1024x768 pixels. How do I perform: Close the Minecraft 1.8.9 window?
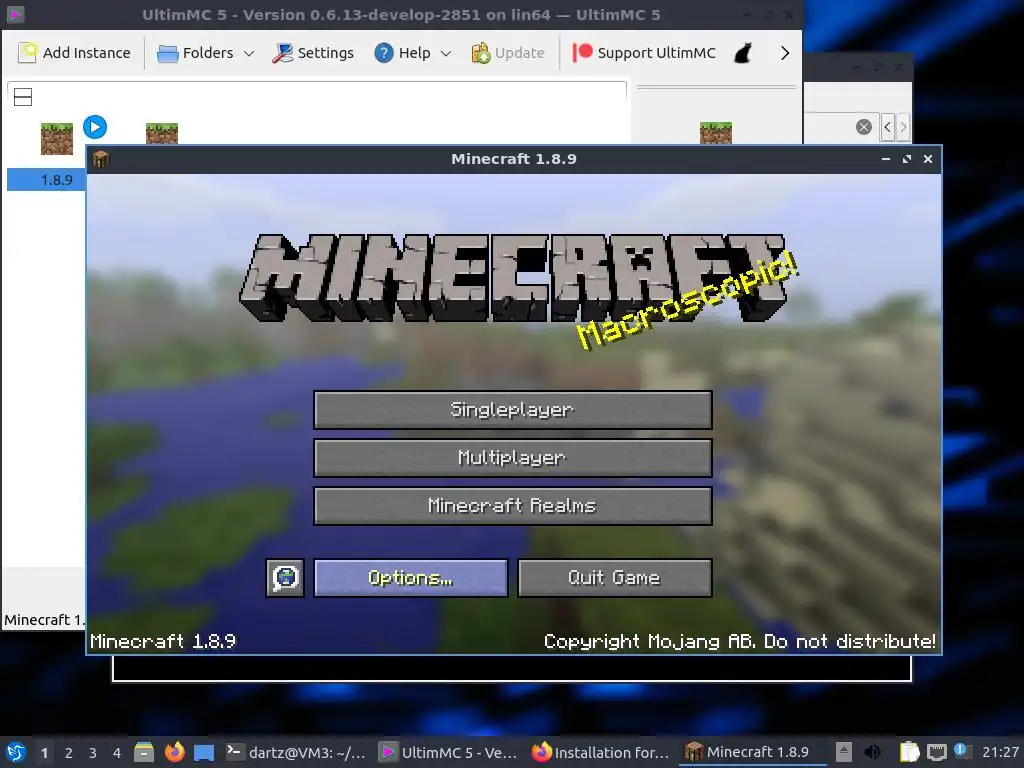(927, 159)
